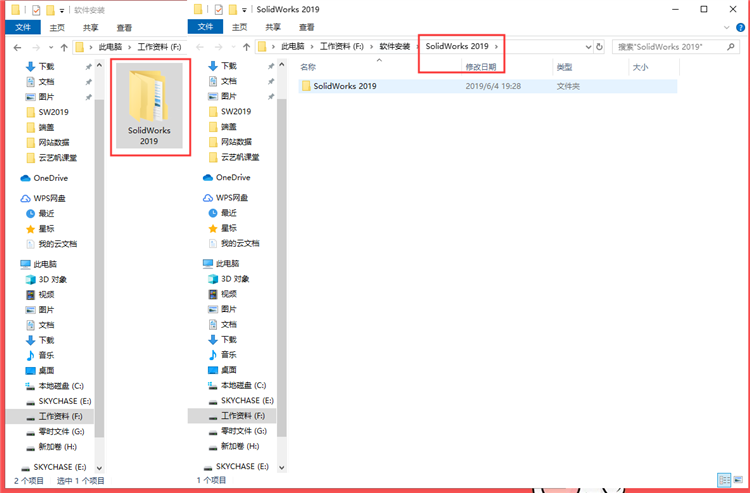This screenshot has height=493, width=750.
Task: Select 新加卷 (H:) in SolidWorks 2019 window sidebar
Action: (x=234, y=446)
